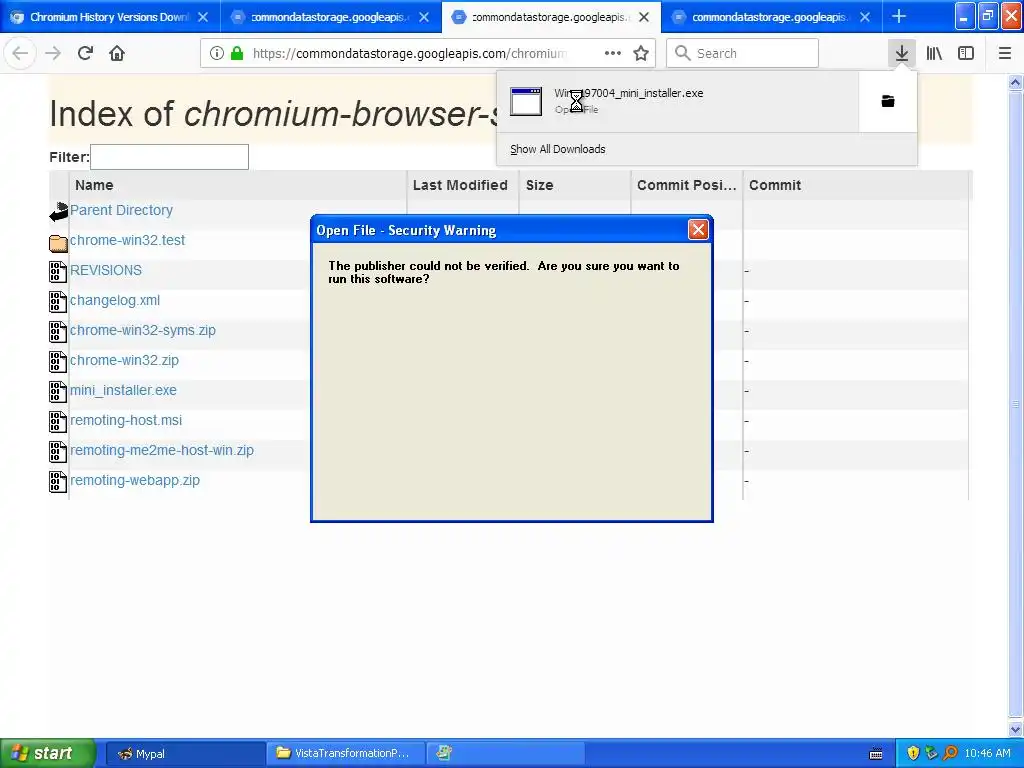Screen dimensions: 1024x768
Task: Click the chrome-win32.test folder icon
Action: tap(59, 244)
